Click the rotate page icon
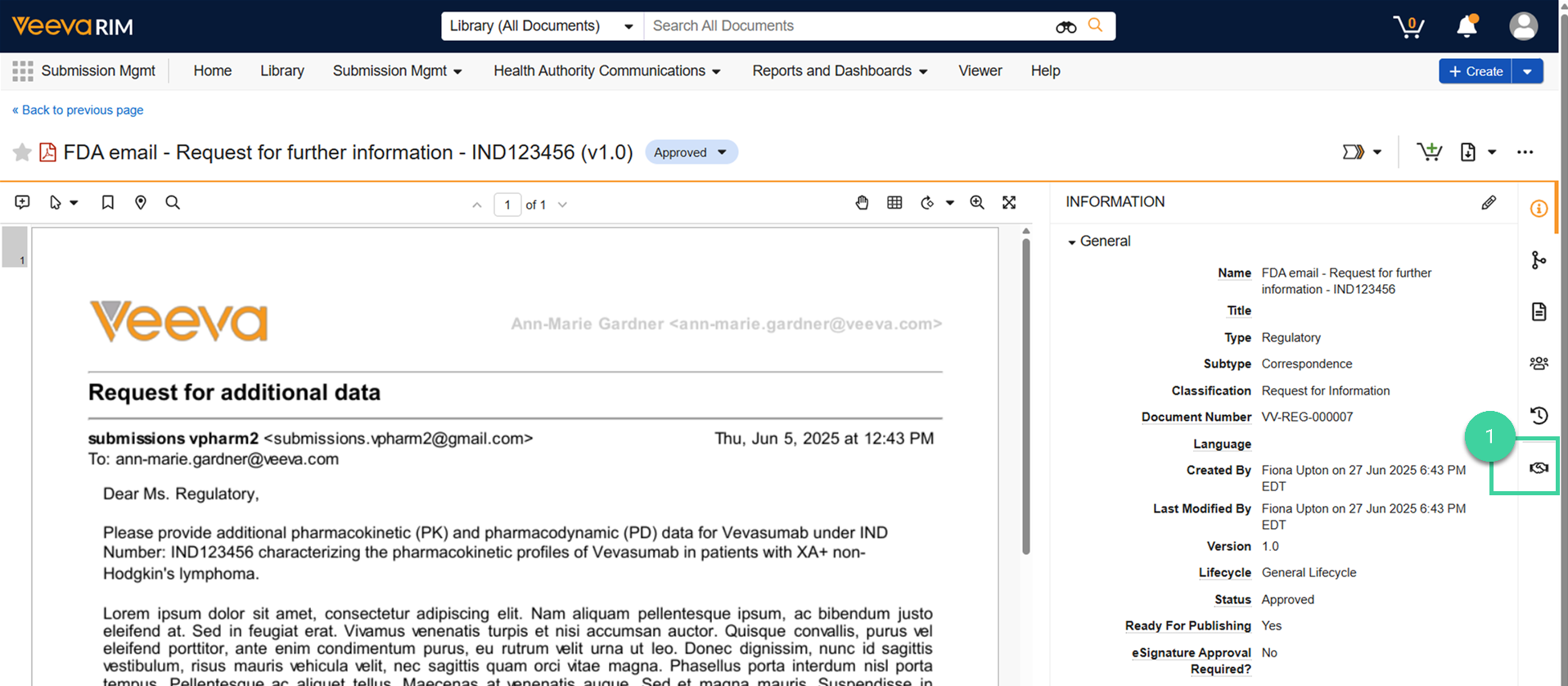The image size is (1568, 686). [x=927, y=202]
